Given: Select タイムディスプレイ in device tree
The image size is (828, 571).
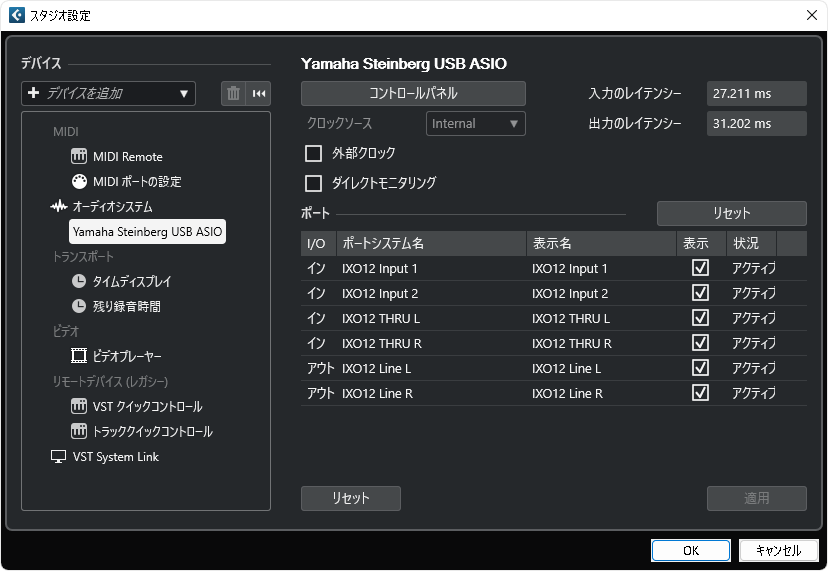Looking at the screenshot, I should pyautogui.click(x=132, y=281).
